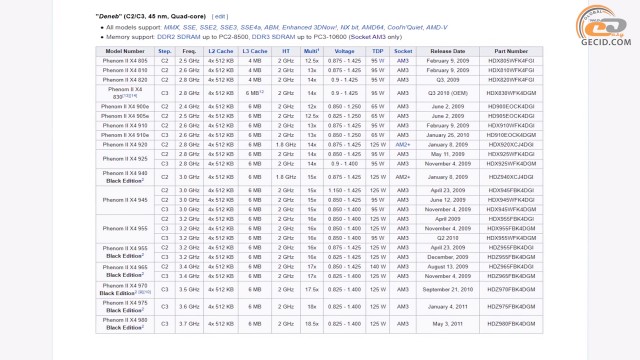This screenshot has width=640, height=360.
Task: Open the AM3 link in X4 805 row
Action: pos(402,61)
